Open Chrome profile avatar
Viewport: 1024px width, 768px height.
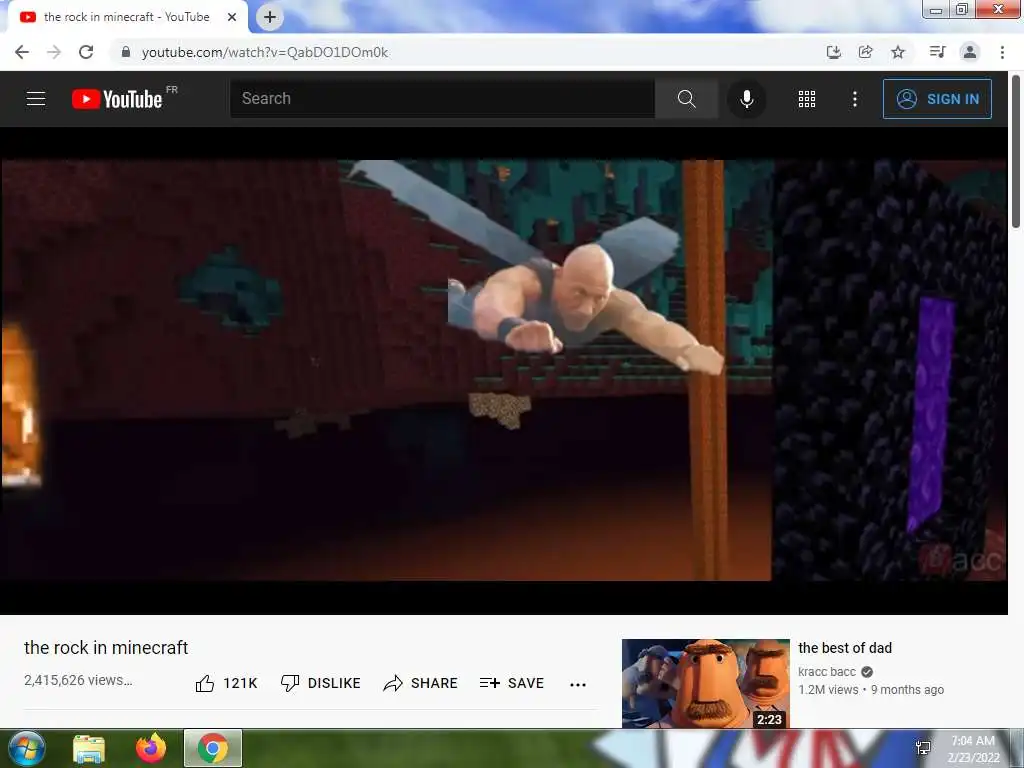click(x=970, y=52)
